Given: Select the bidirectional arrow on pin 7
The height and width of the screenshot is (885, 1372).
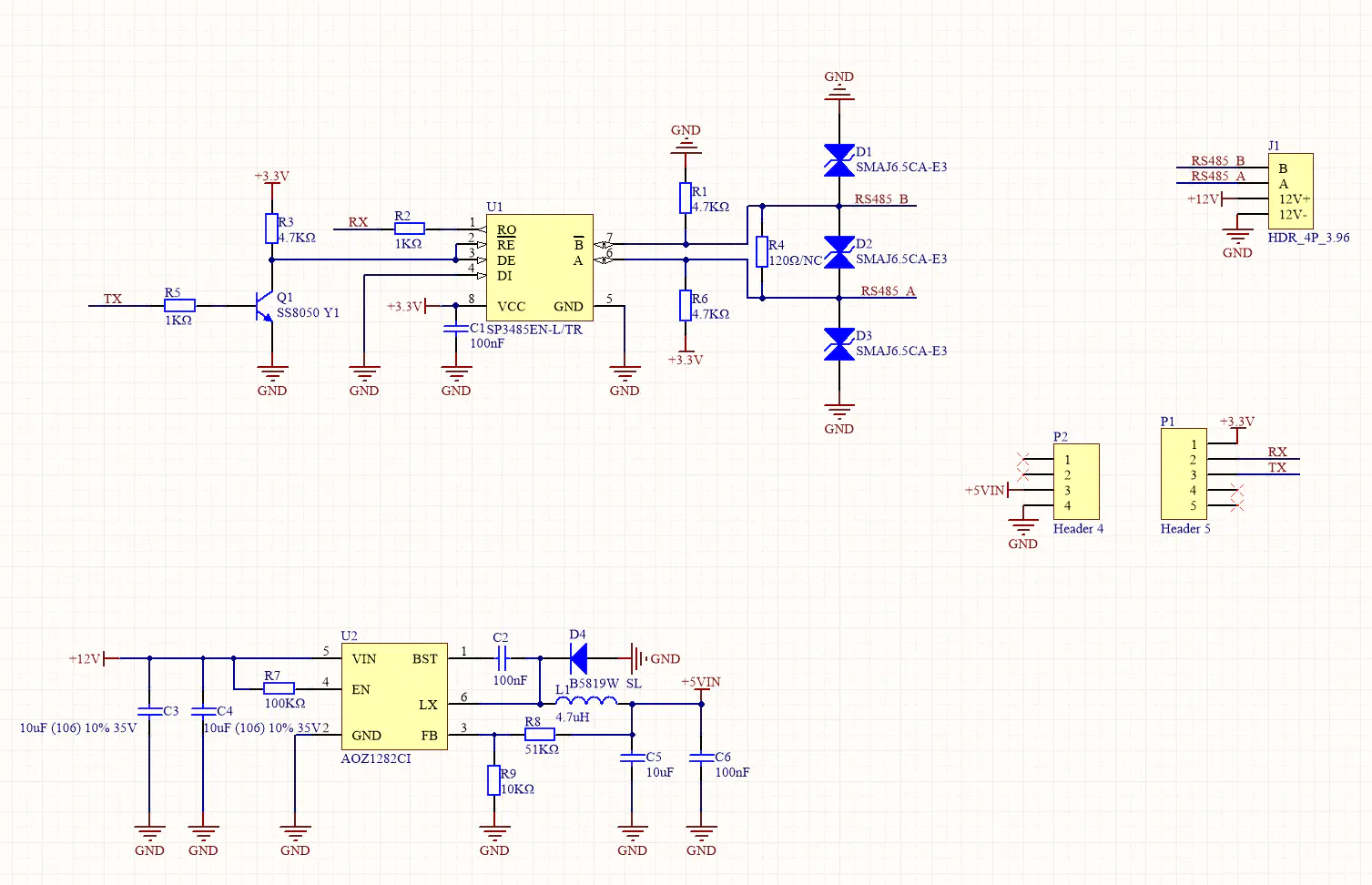Looking at the screenshot, I should click(605, 243).
